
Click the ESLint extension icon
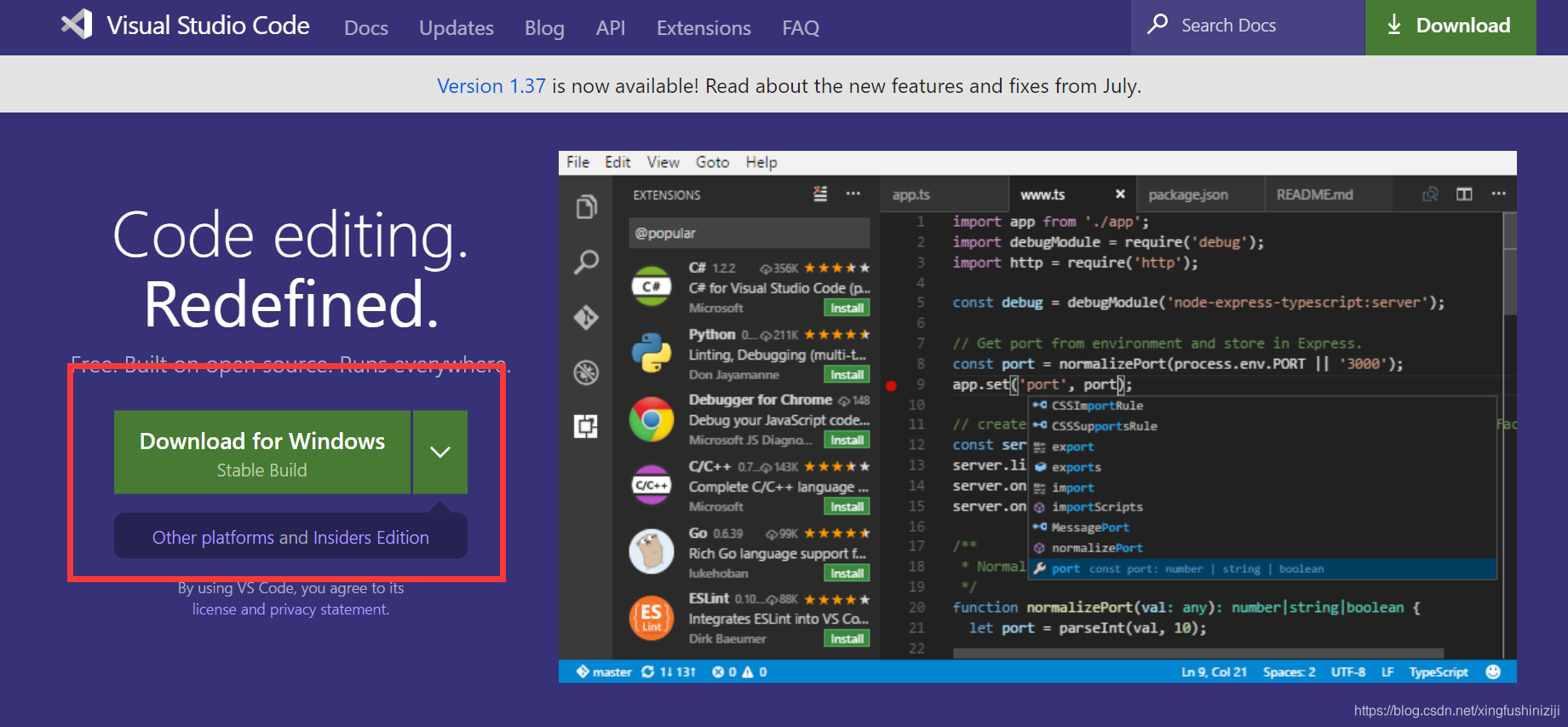point(652,618)
